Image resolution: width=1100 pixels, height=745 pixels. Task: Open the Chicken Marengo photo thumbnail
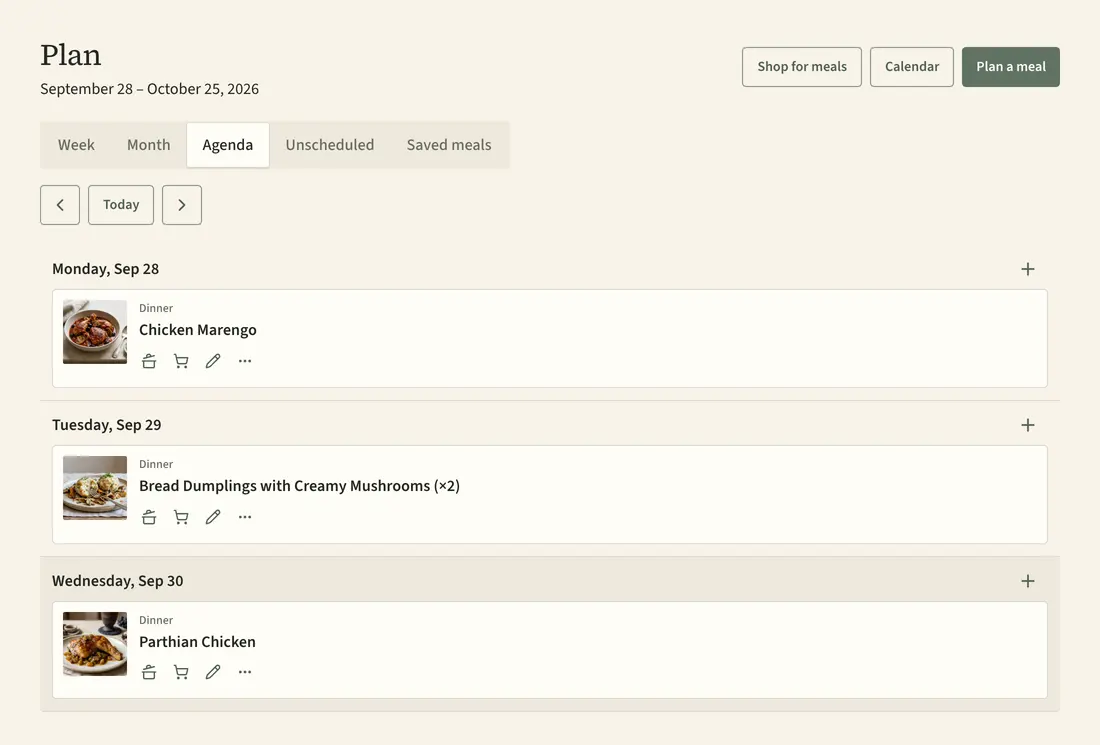pyautogui.click(x=95, y=332)
